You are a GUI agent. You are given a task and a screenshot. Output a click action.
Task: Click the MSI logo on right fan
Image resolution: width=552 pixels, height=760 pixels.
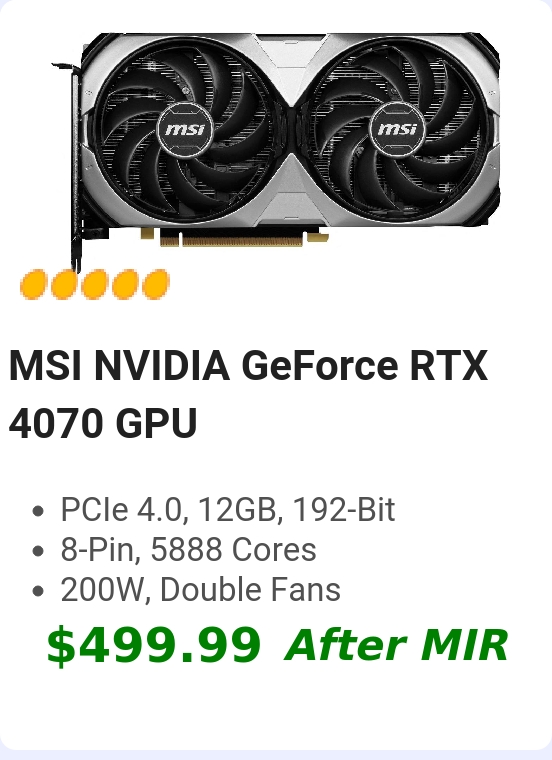[397, 128]
